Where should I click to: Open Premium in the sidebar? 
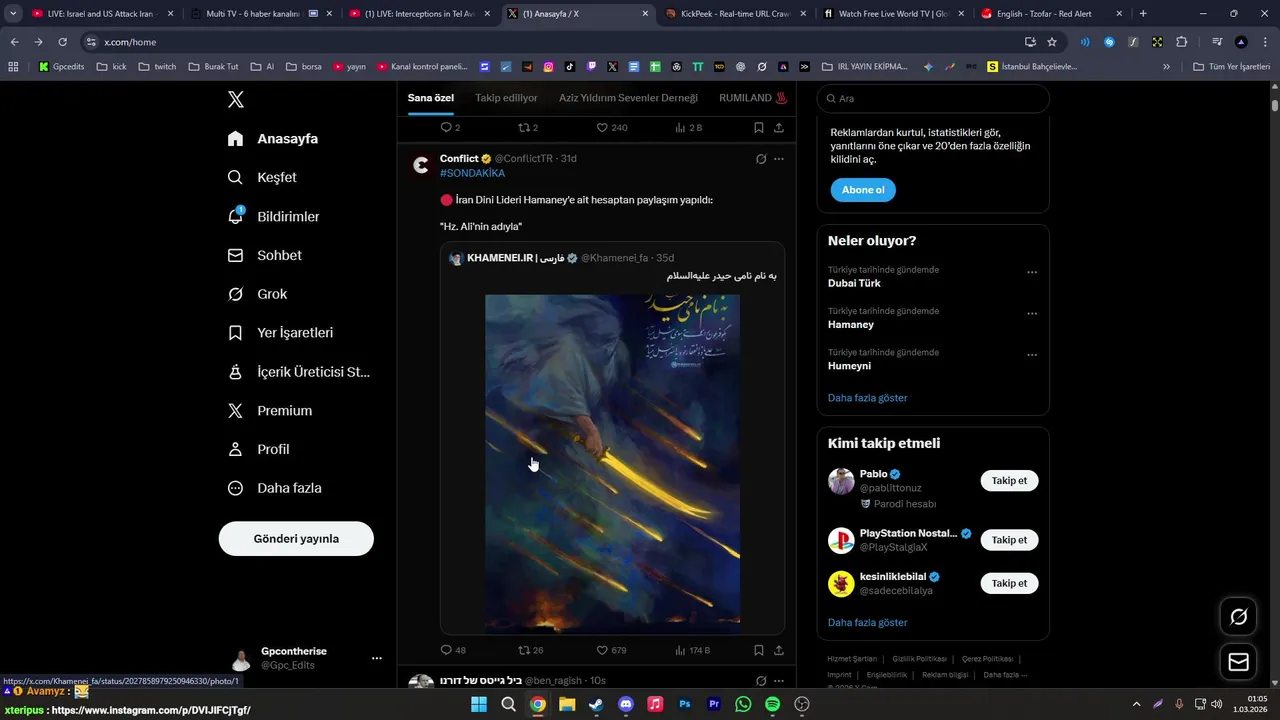click(x=270, y=411)
